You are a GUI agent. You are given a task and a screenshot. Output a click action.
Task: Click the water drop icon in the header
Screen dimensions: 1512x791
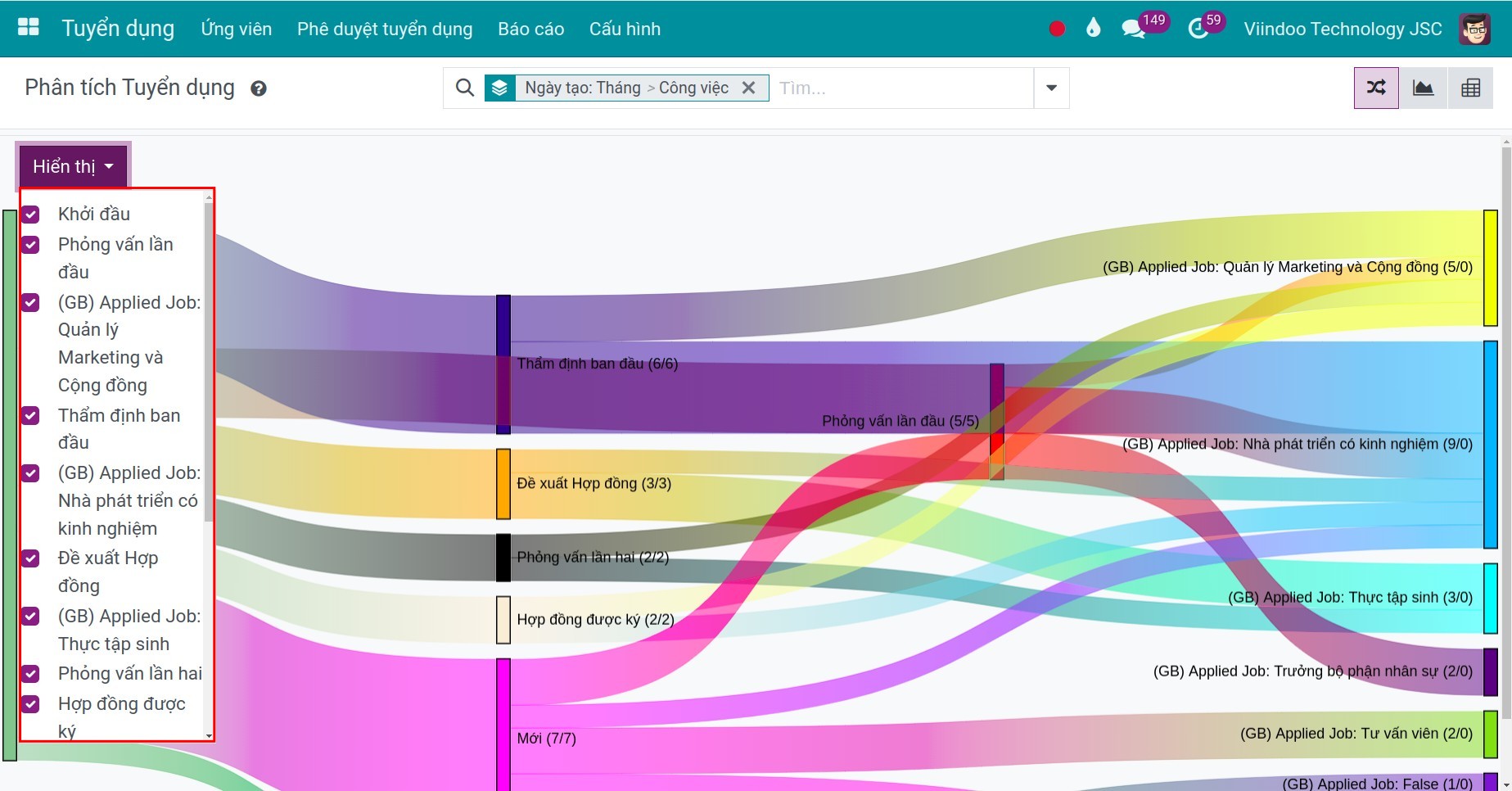click(1093, 28)
